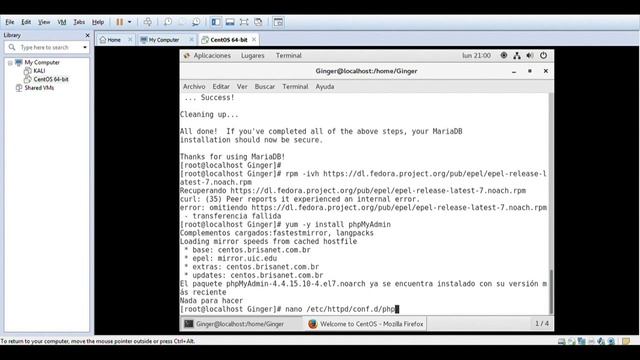Select Shared VMs in the library
Viewport: 640px width, 360px height.
pos(39,88)
